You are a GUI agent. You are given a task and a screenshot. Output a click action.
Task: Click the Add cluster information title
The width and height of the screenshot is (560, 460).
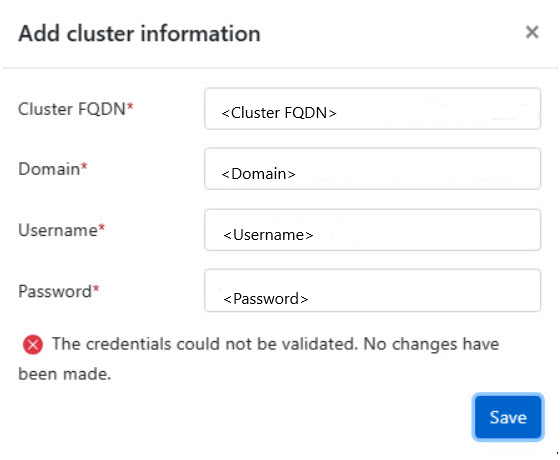pyautogui.click(x=139, y=34)
